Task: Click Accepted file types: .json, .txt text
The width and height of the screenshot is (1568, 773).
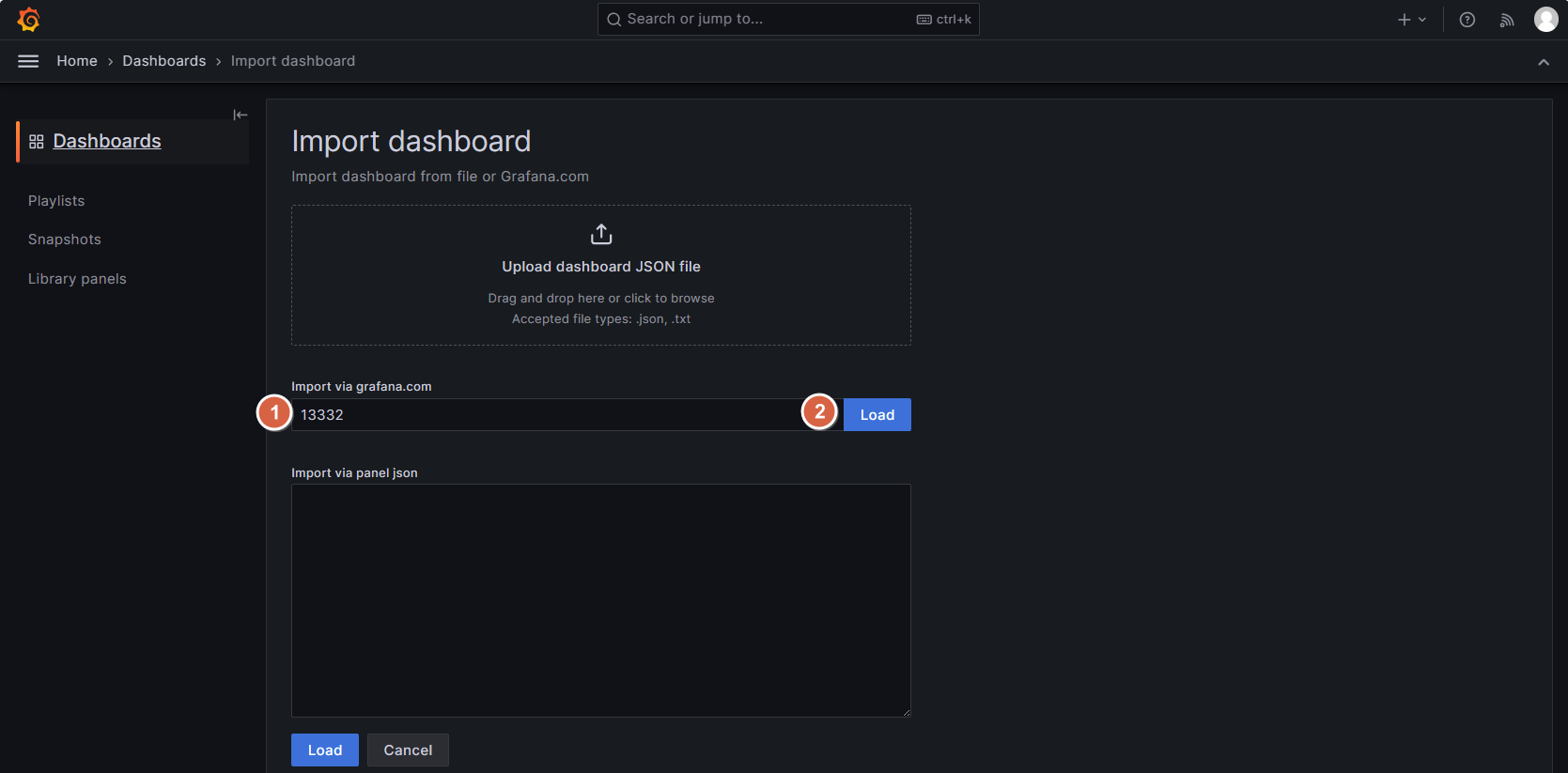Action: click(x=601, y=319)
